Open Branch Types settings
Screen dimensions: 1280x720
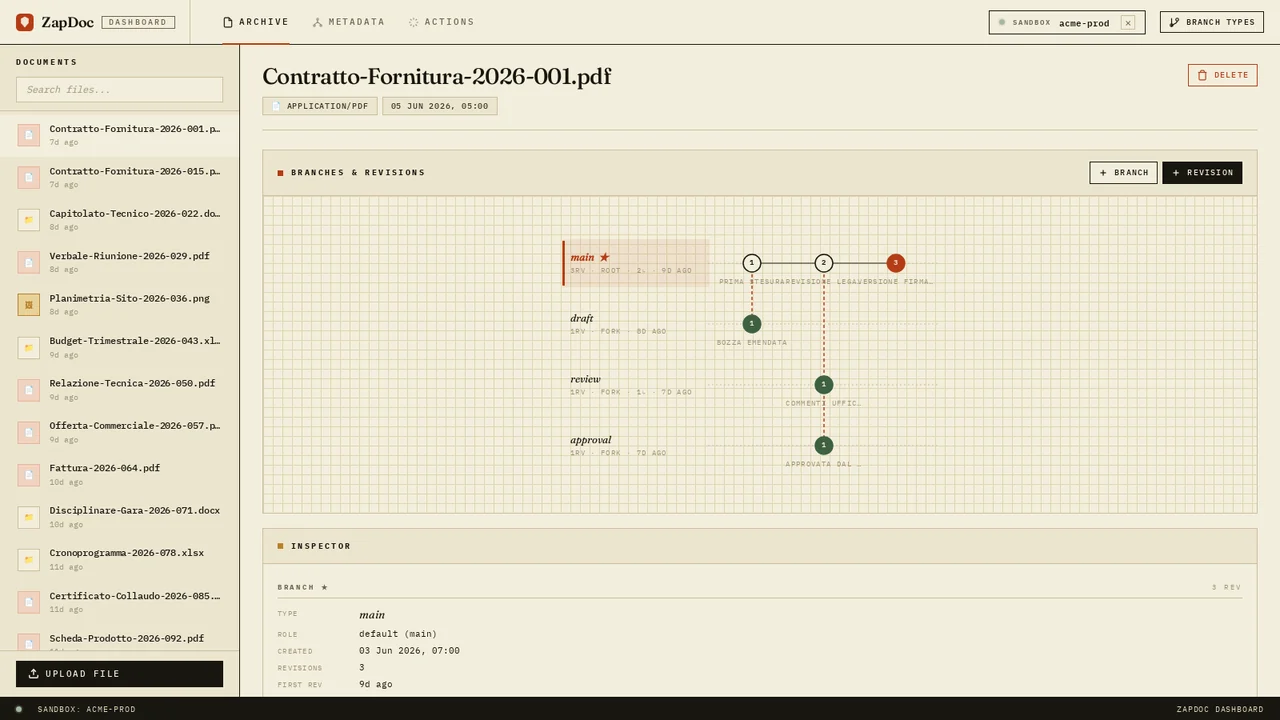1212,22
